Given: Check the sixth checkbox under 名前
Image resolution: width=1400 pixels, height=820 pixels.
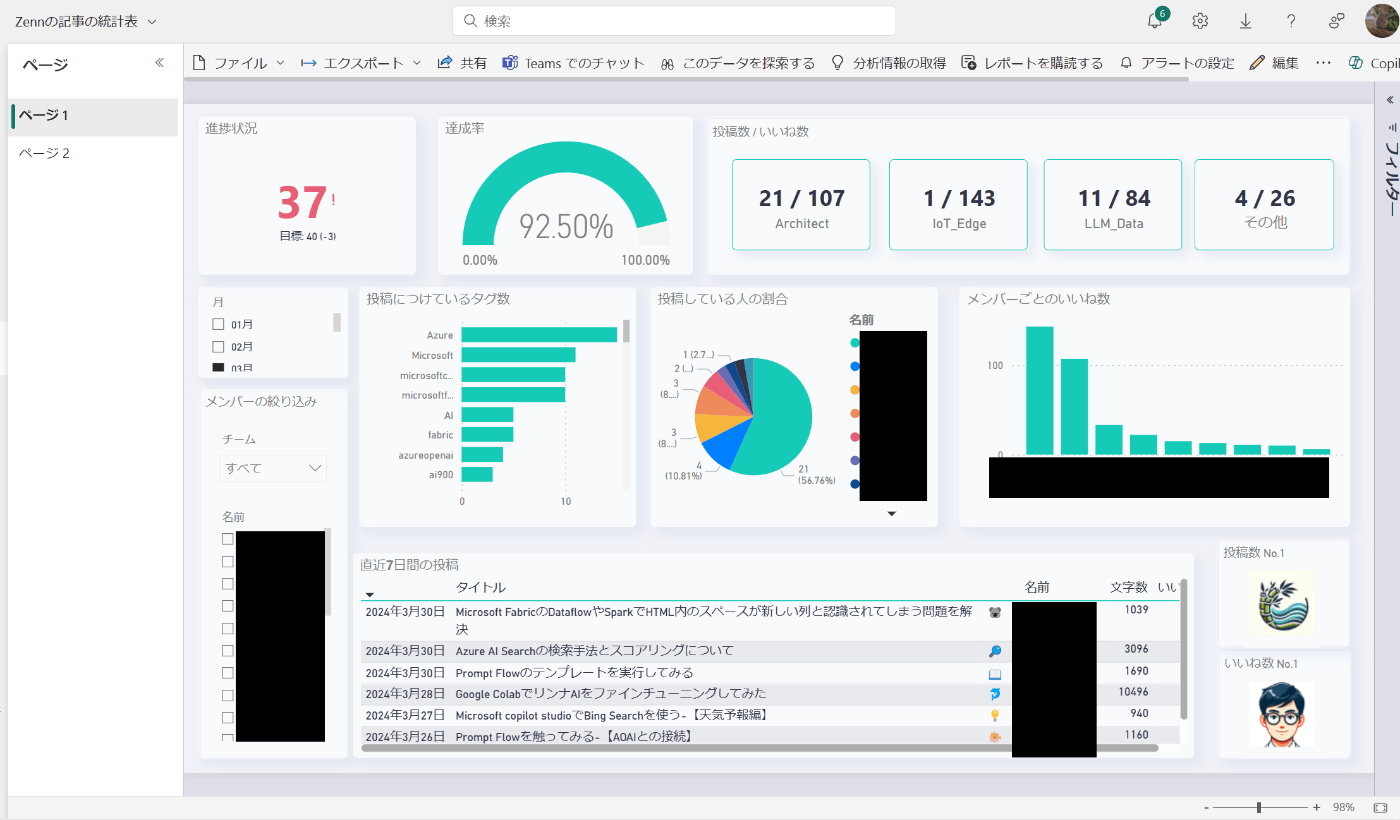Looking at the screenshot, I should pyautogui.click(x=228, y=651).
